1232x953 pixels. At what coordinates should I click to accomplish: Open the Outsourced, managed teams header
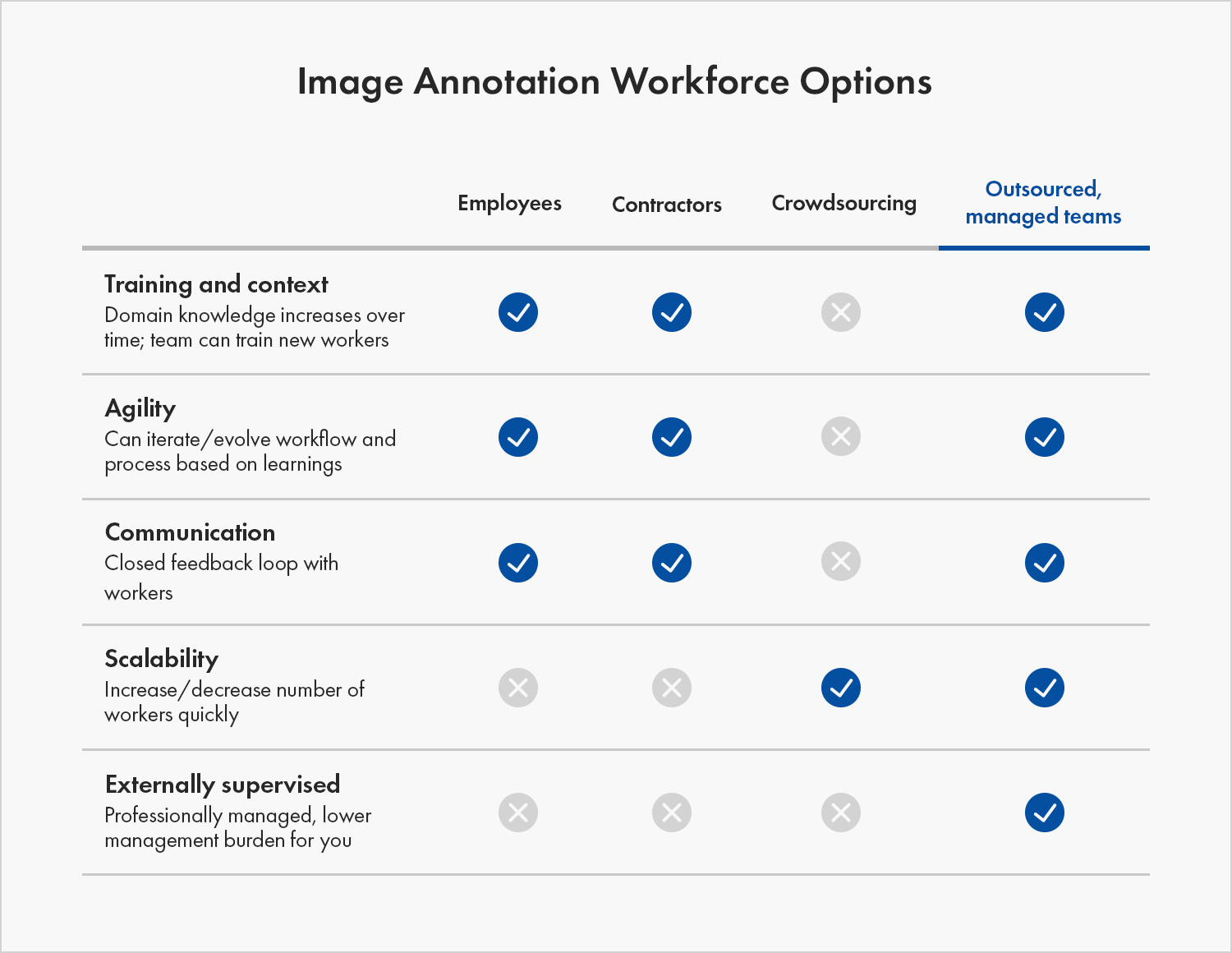[x=1044, y=203]
